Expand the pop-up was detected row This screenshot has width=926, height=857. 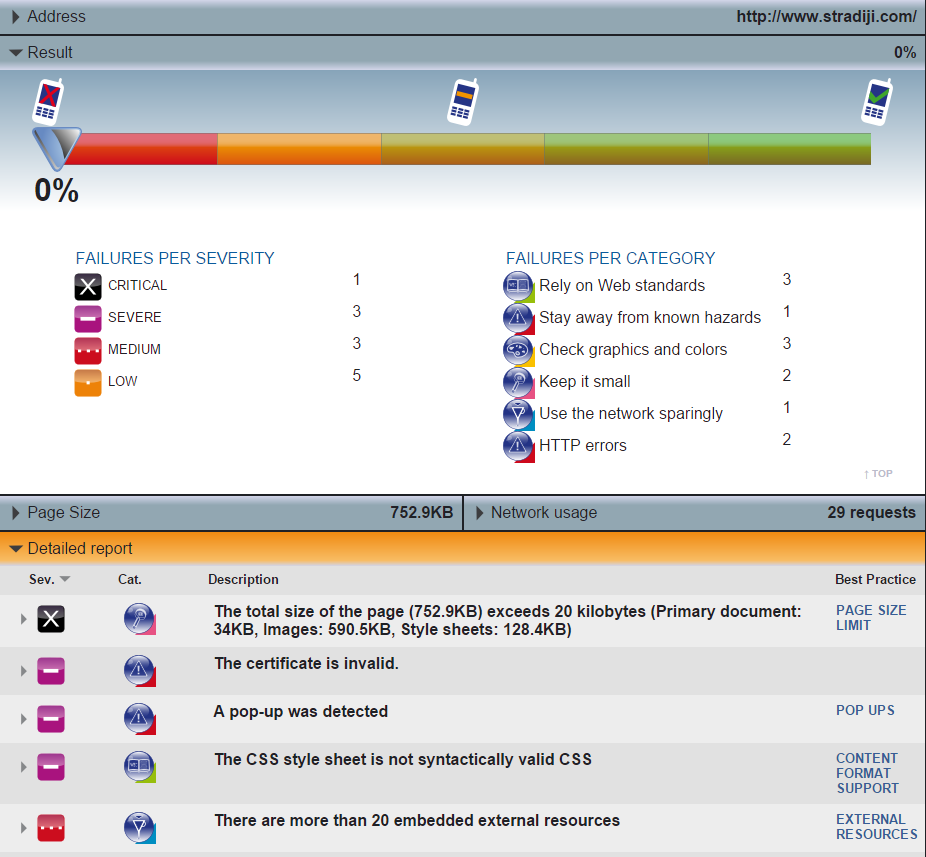click(x=24, y=719)
